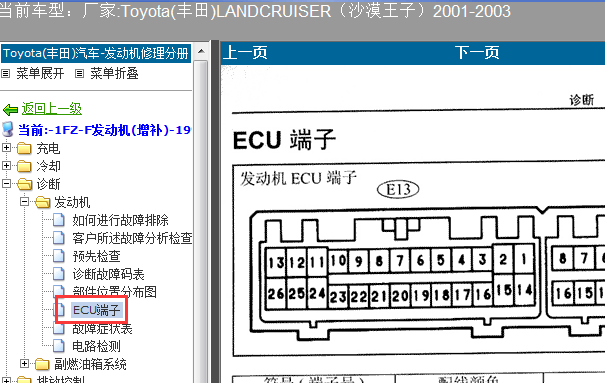Select the Toyota(丰田)汽车-发动机修理分册 header
This screenshot has width=605, height=383.
coord(96,53)
